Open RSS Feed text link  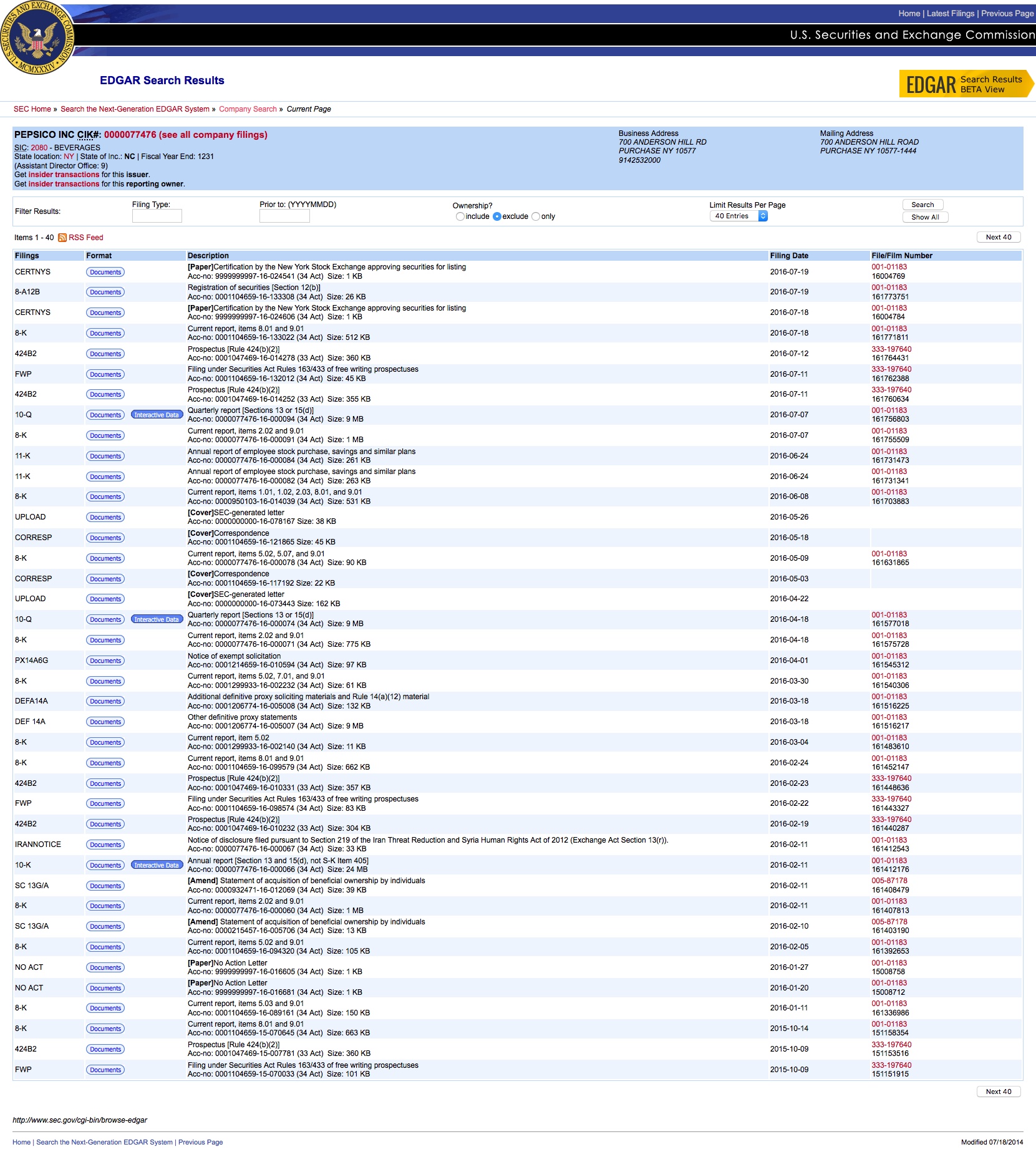[x=86, y=238]
